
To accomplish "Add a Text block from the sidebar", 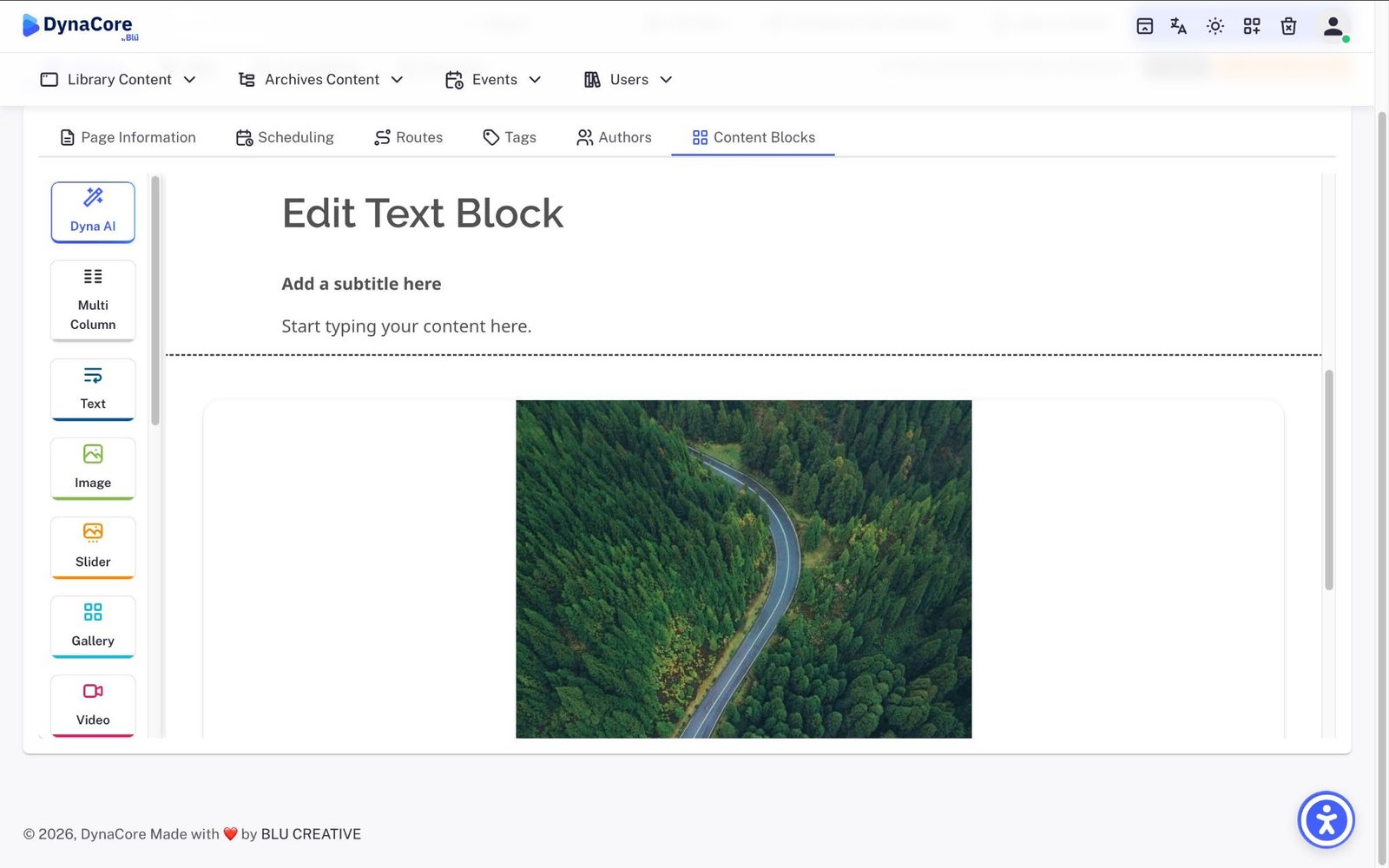I will click(x=93, y=390).
